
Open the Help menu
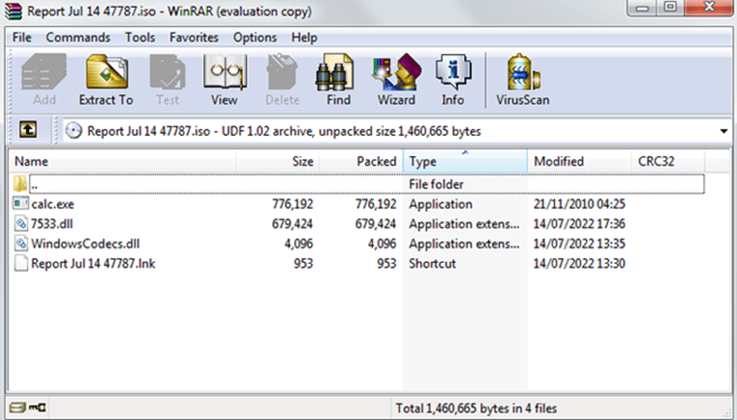tap(304, 37)
